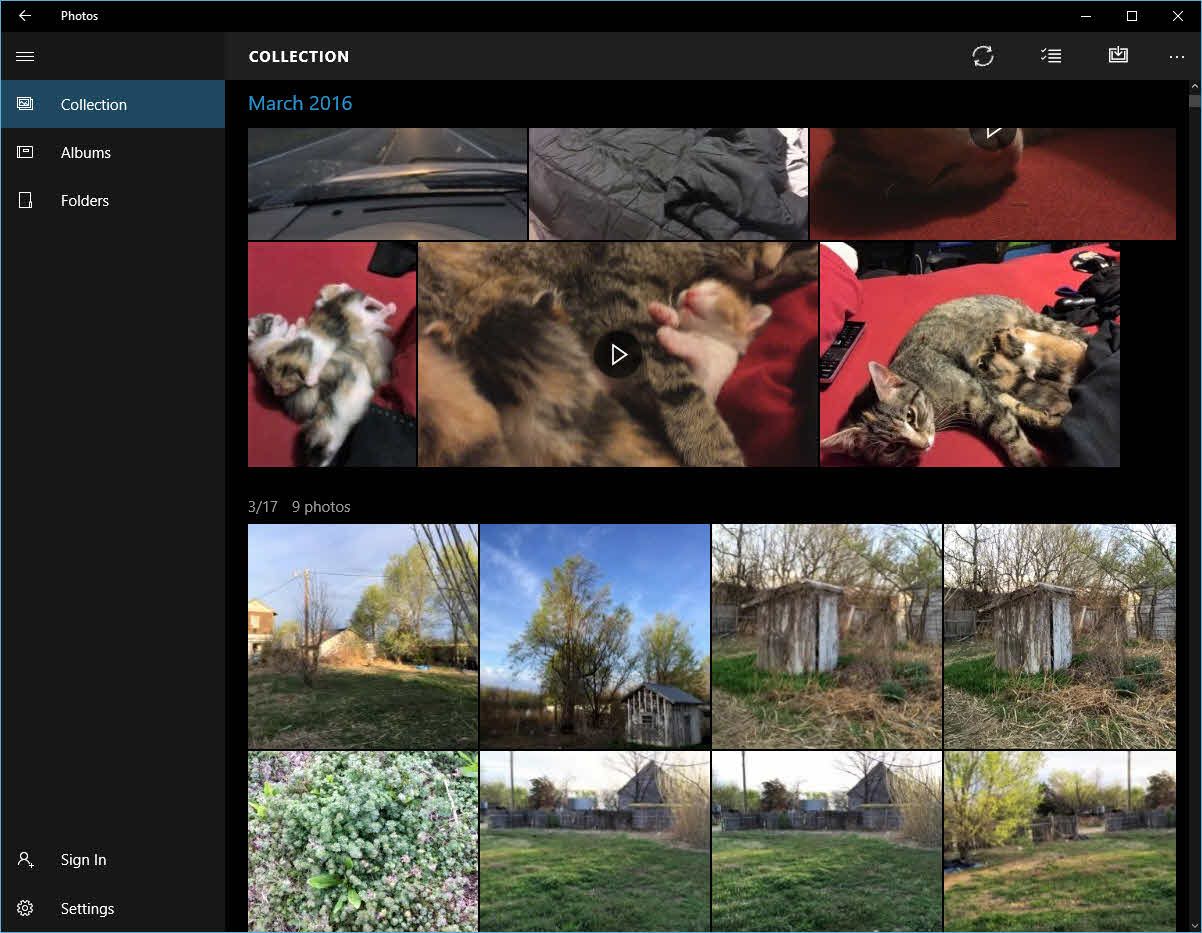Viewport: 1202px width, 933px height.
Task: Click the March 2016 month header link
Action: (x=300, y=104)
